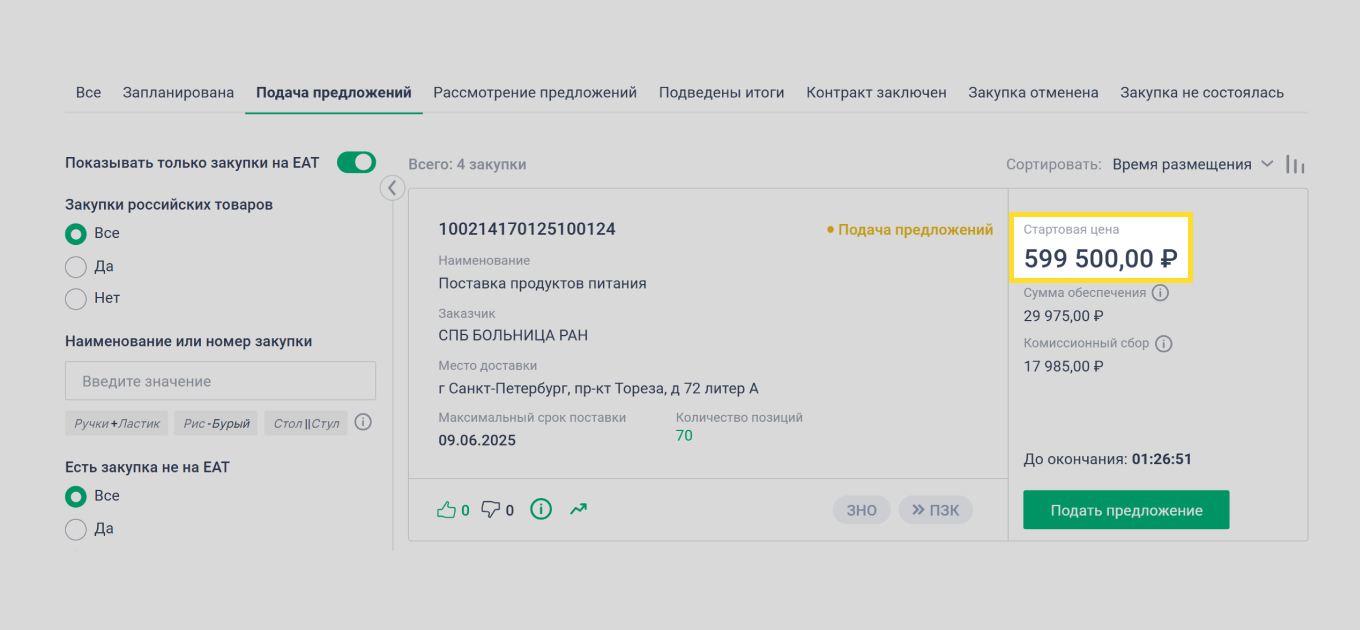Open the Время размещения sort dropdown
This screenshot has height=630, width=1360.
tap(1192, 164)
